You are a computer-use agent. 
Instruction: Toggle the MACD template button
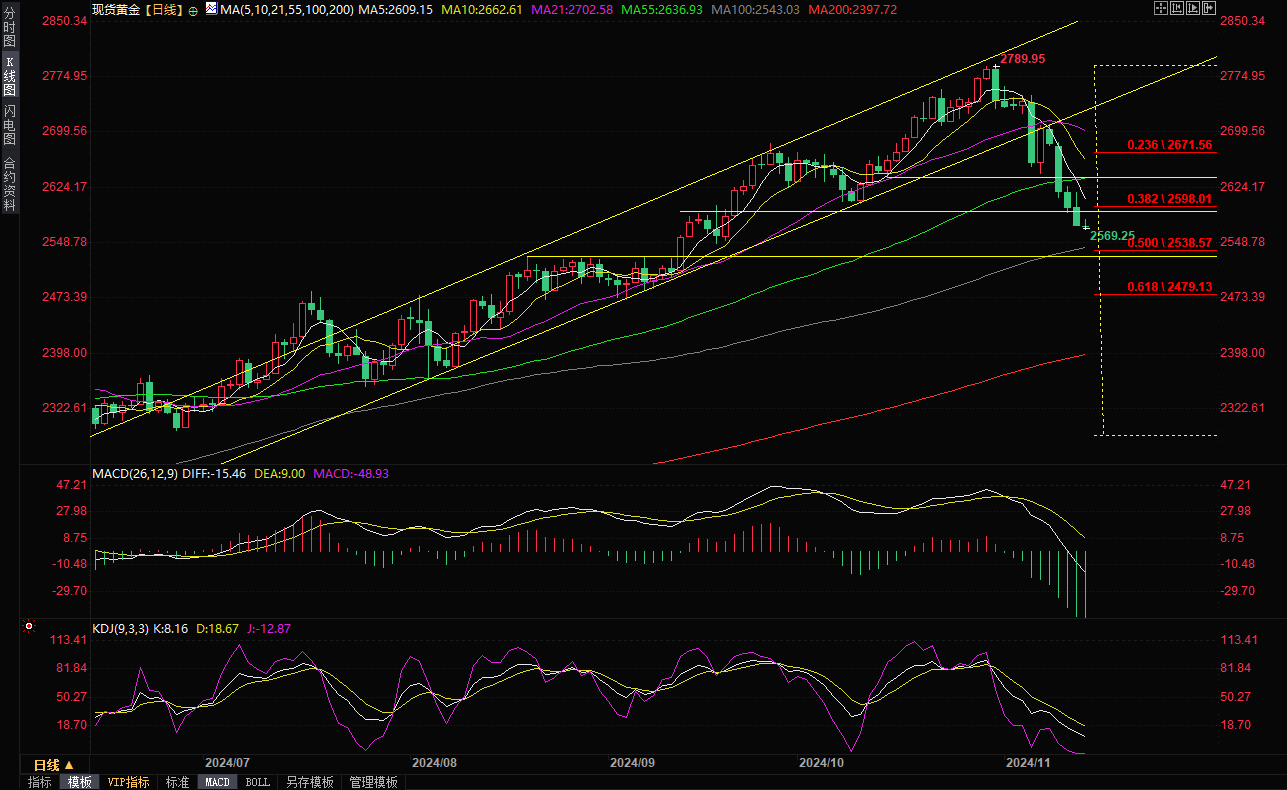[x=217, y=782]
